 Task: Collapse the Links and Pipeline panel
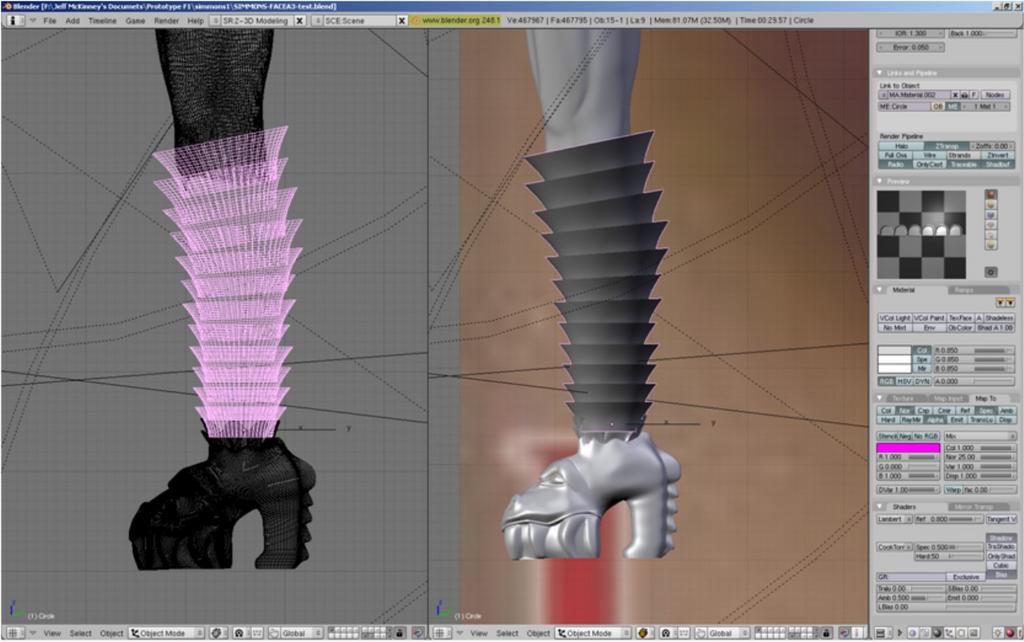[880, 72]
